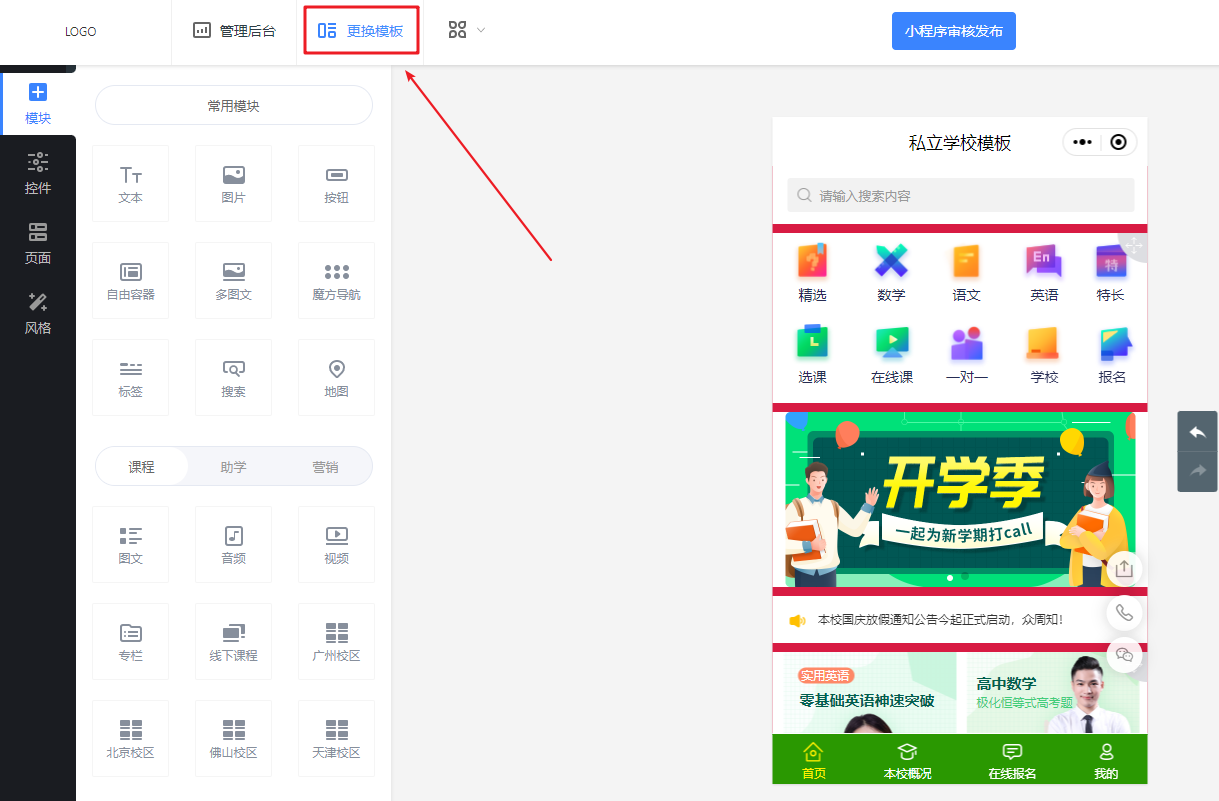The width and height of the screenshot is (1219, 801).
Task: Click the floating share button in preview
Action: [1125, 569]
